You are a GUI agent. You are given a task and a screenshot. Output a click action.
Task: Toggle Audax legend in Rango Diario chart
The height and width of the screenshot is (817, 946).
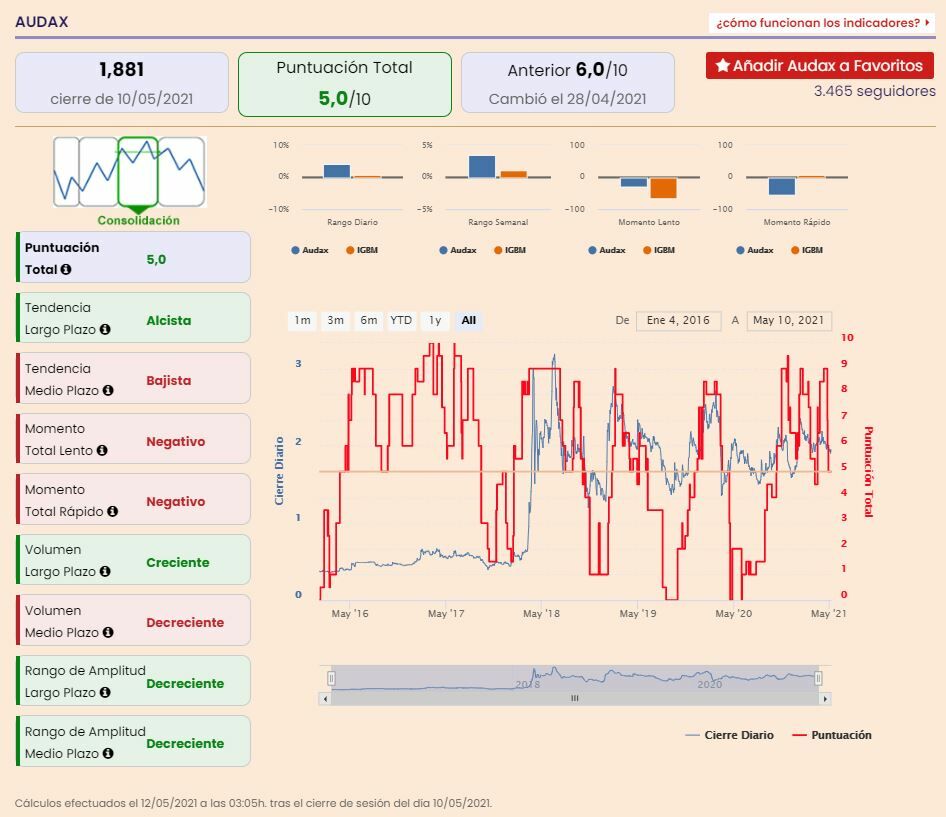310,250
